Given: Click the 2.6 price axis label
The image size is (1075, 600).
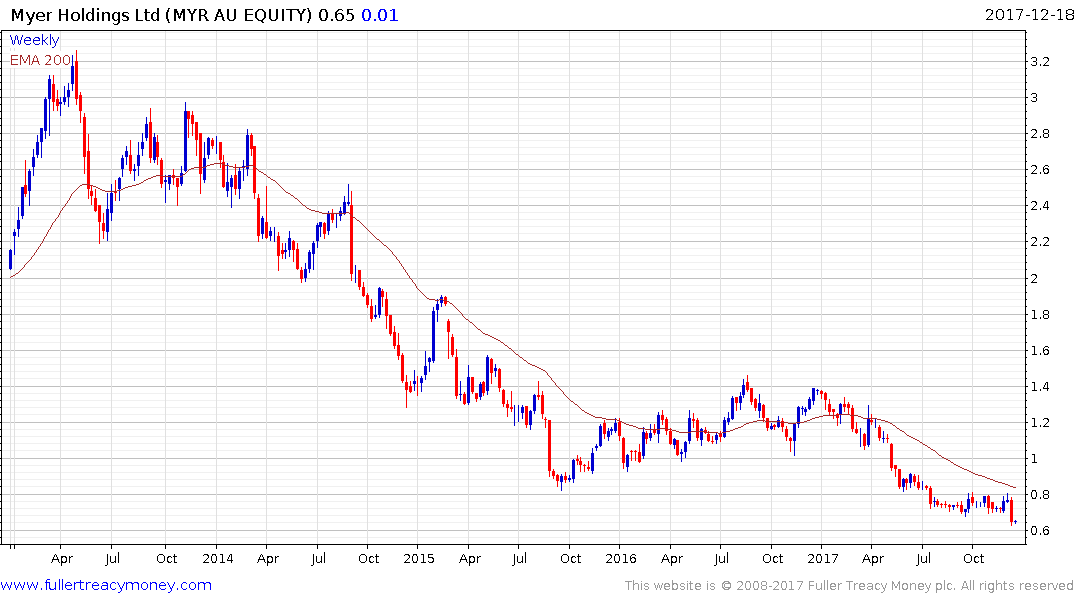Looking at the screenshot, I should [x=1039, y=170].
